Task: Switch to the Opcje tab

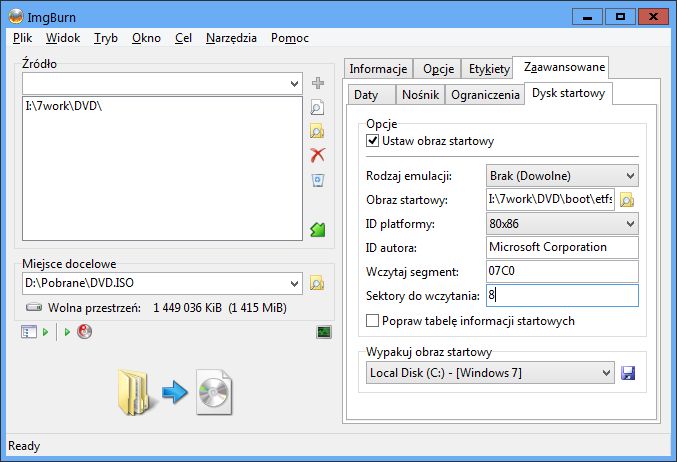Action: pos(438,69)
